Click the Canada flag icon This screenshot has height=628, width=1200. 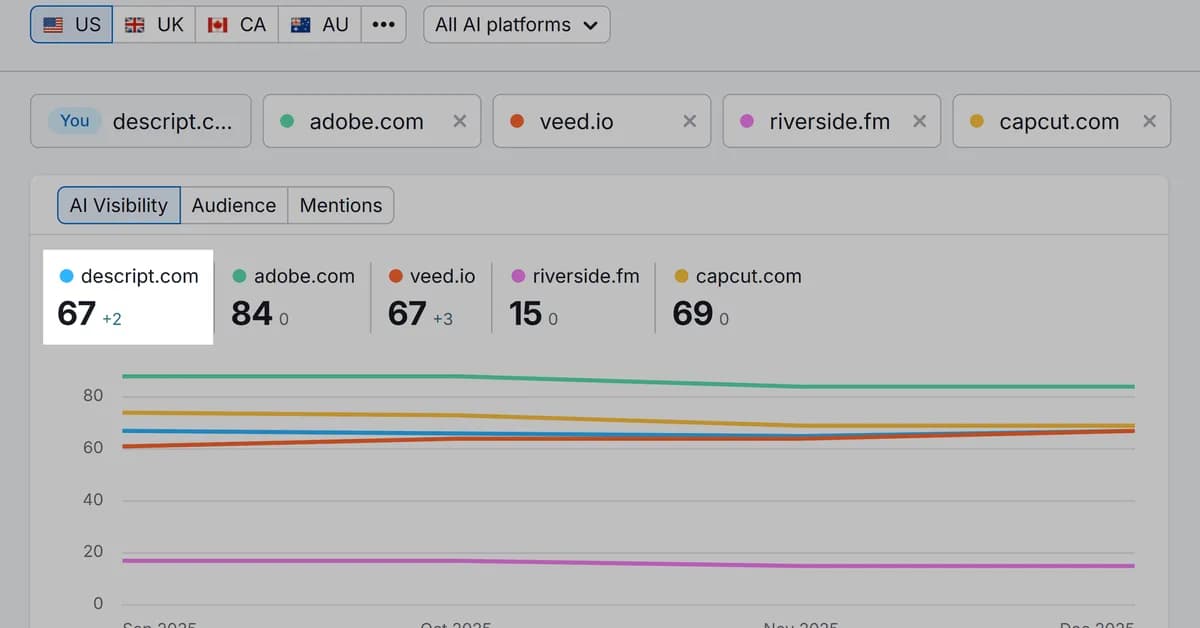pyautogui.click(x=218, y=25)
